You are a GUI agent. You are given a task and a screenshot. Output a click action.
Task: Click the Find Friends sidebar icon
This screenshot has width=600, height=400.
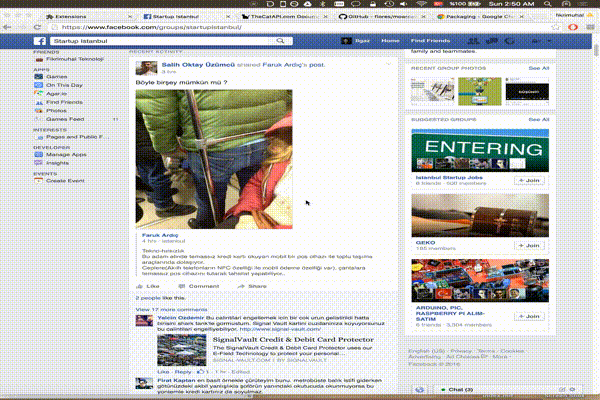tap(39, 102)
